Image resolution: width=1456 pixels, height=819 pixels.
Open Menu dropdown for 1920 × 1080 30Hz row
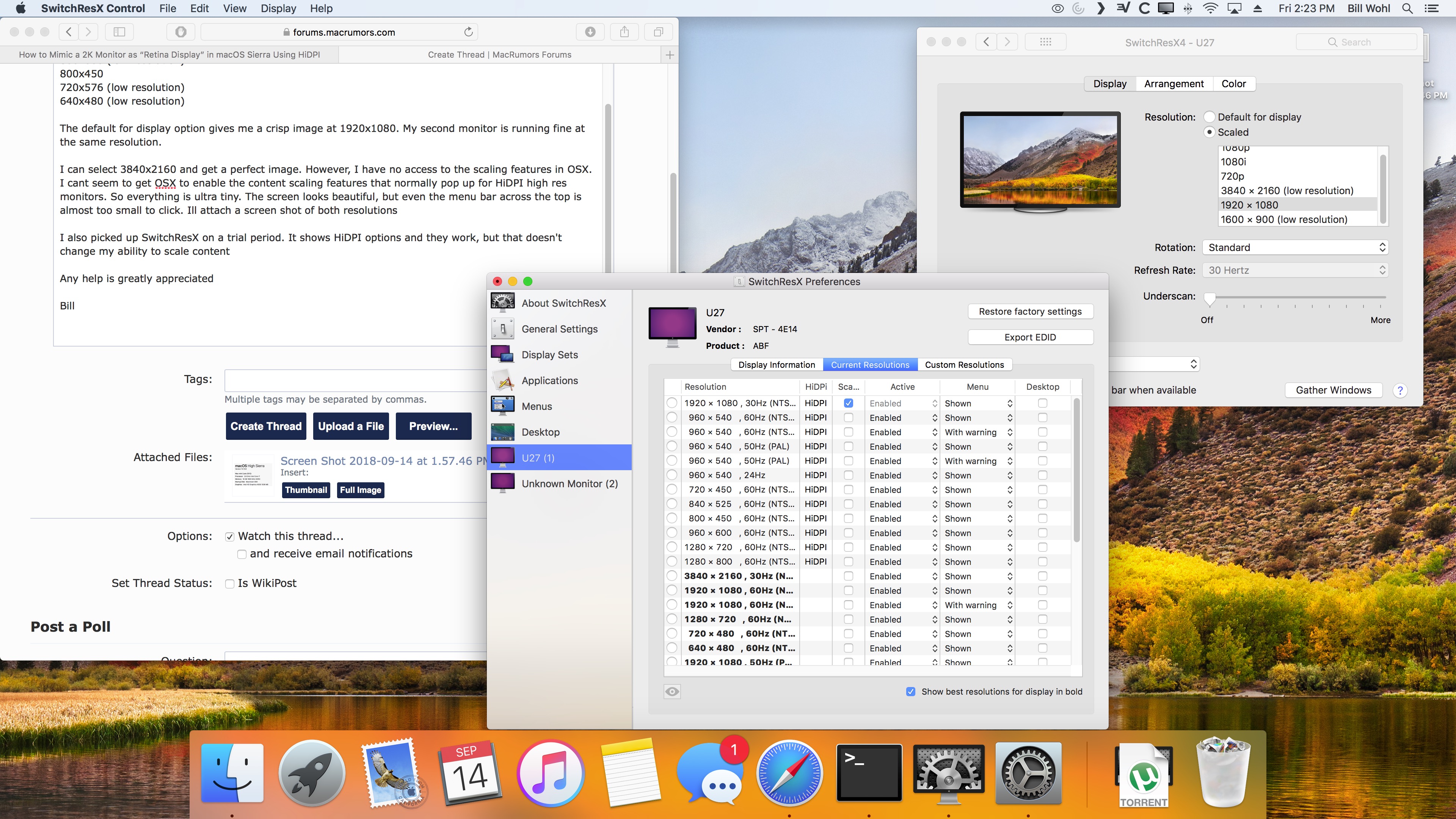click(x=978, y=403)
